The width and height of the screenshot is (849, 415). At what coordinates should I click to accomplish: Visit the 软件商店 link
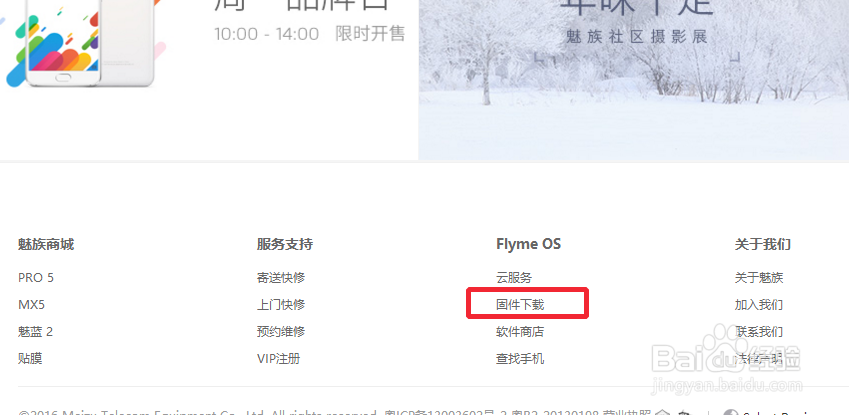point(520,332)
